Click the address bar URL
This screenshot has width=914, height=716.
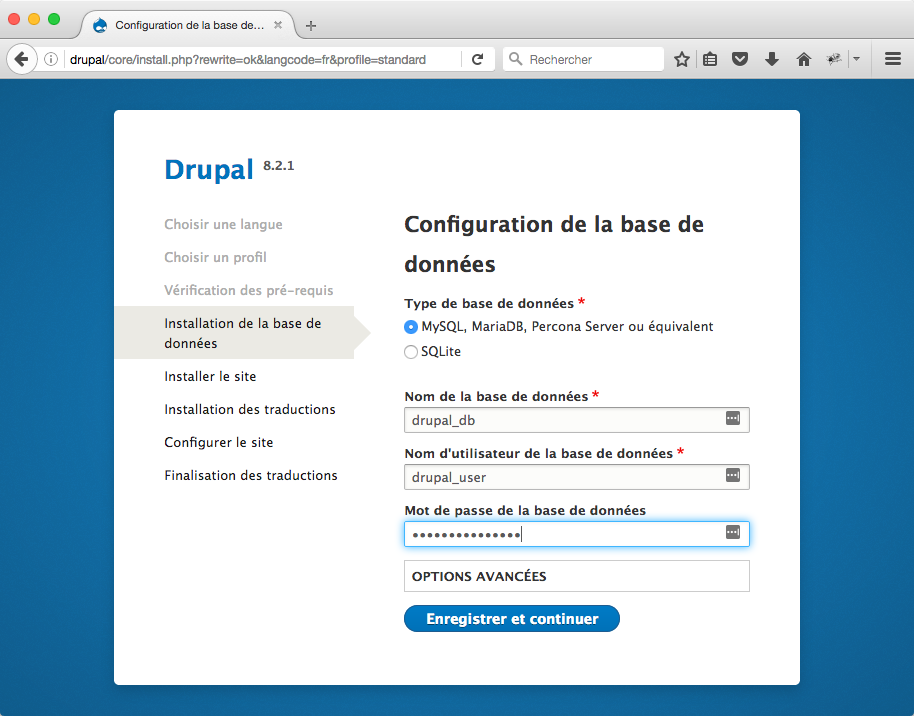[x=248, y=59]
